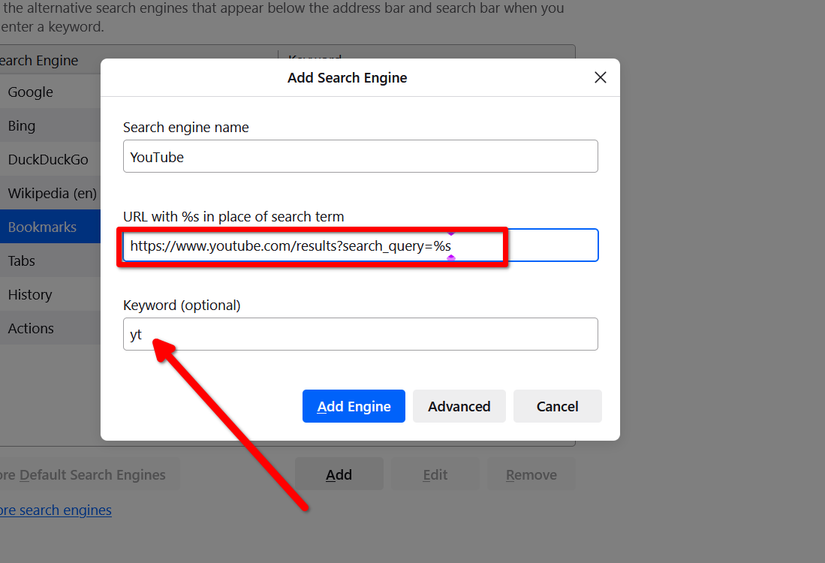Select the highlighted Bookmarks row
The image size is (825, 563).
[50, 227]
